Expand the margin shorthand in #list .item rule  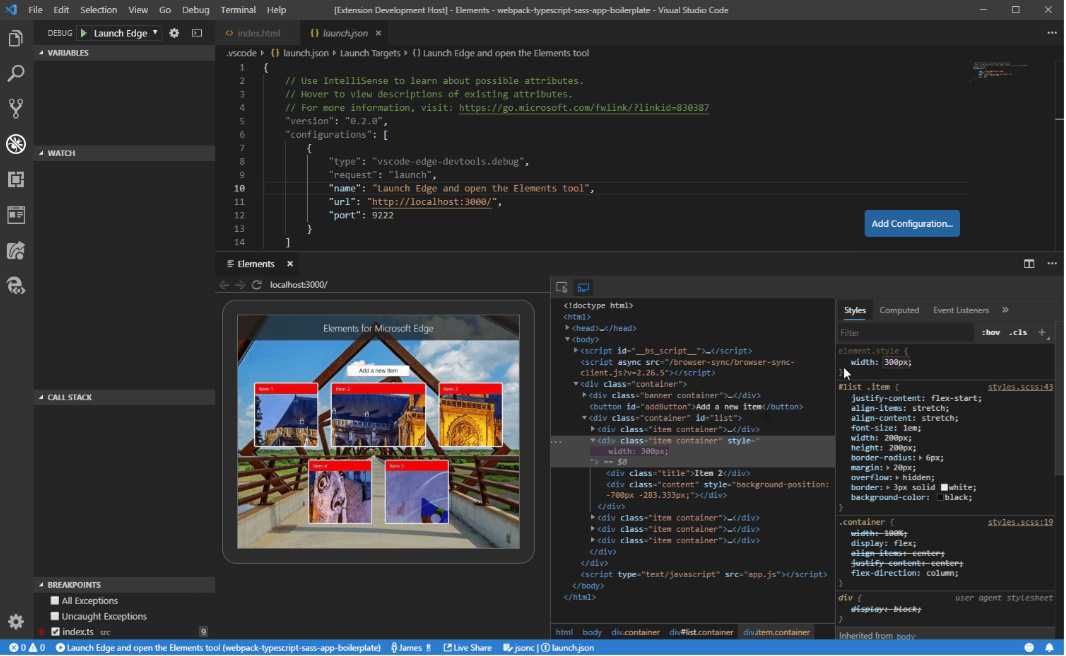click(x=889, y=468)
